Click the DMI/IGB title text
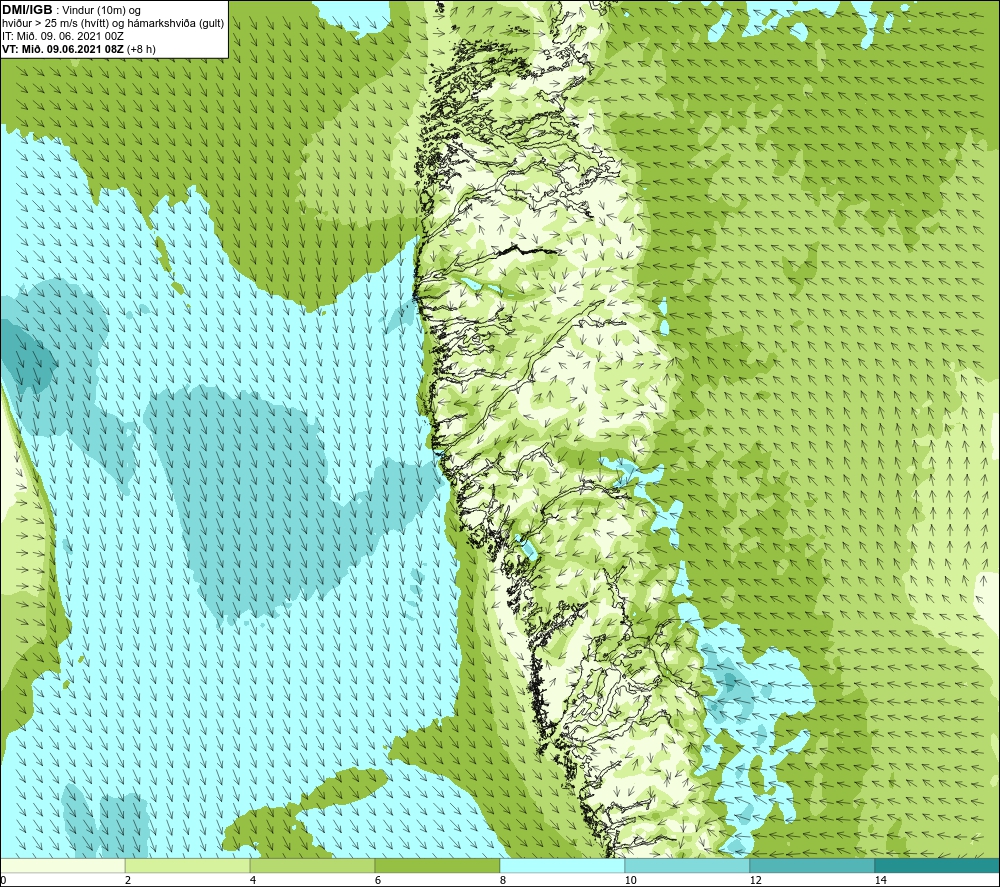Image resolution: width=1000 pixels, height=887 pixels. pos(27,10)
